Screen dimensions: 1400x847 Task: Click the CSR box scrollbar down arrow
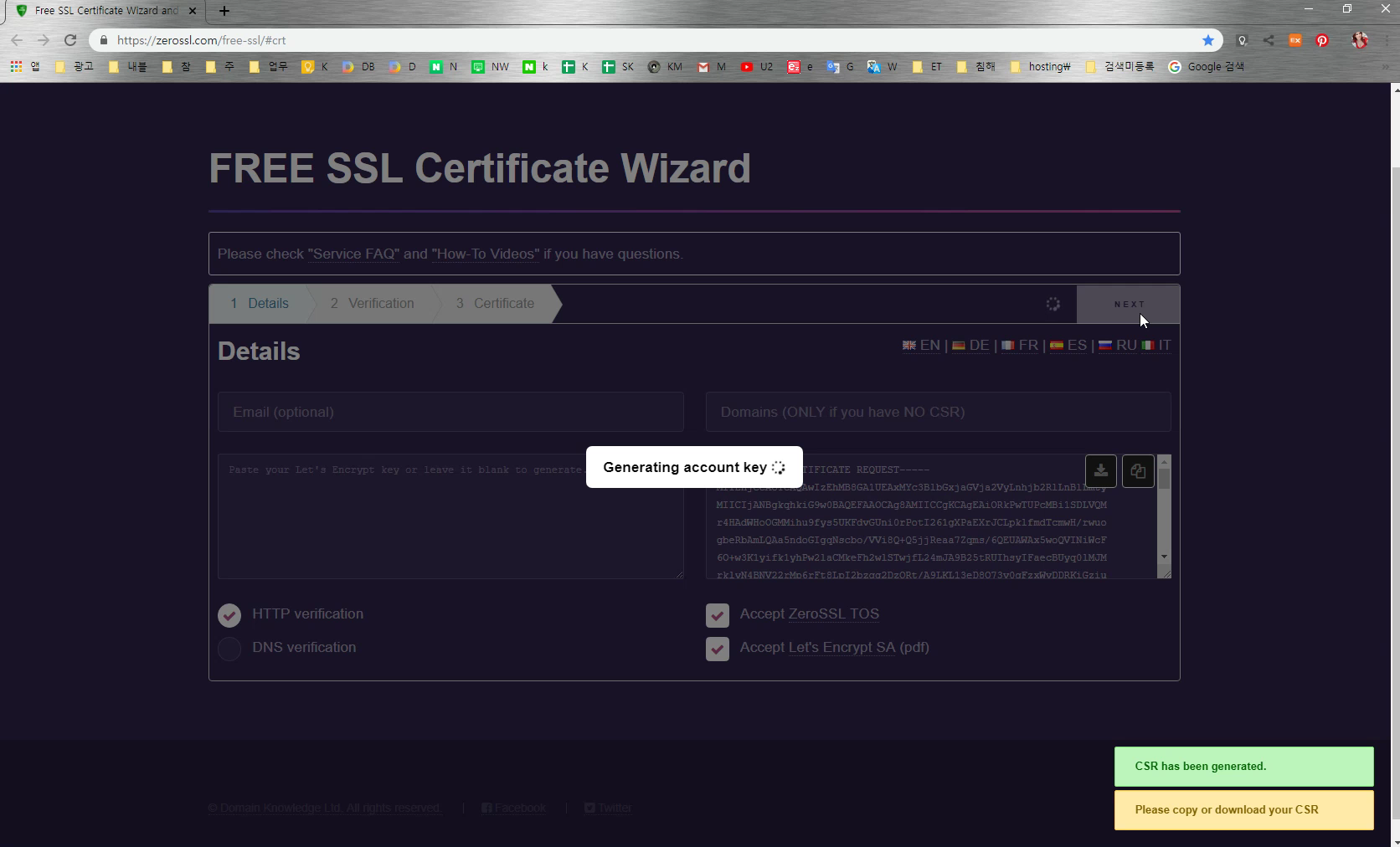1164,557
